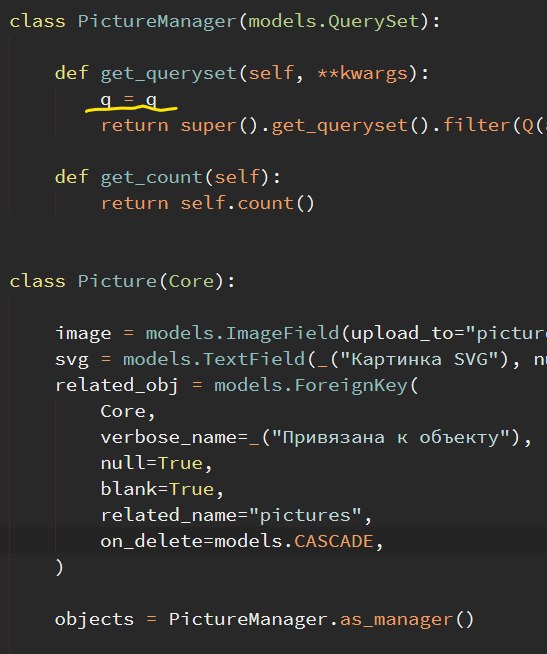Viewport: 547px width, 654px height.
Task: Click the "Привязана к объекту" string
Action: 391,438
